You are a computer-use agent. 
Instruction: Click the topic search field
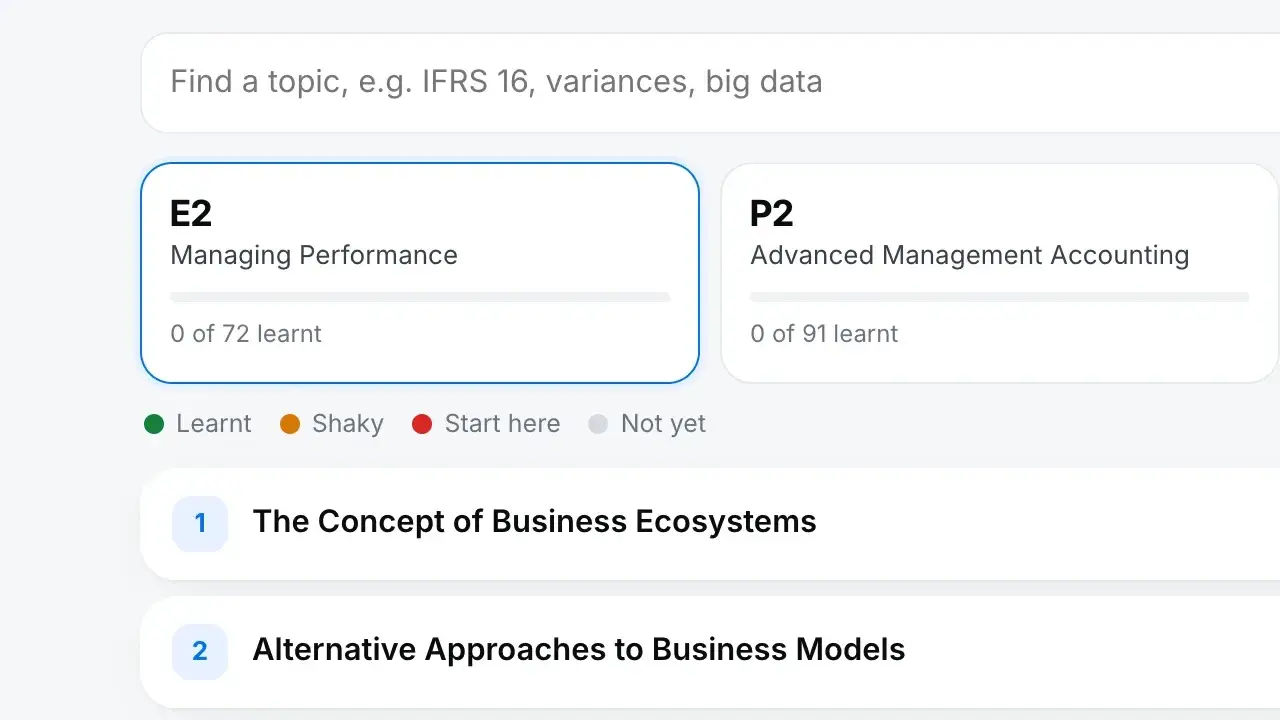(710, 82)
